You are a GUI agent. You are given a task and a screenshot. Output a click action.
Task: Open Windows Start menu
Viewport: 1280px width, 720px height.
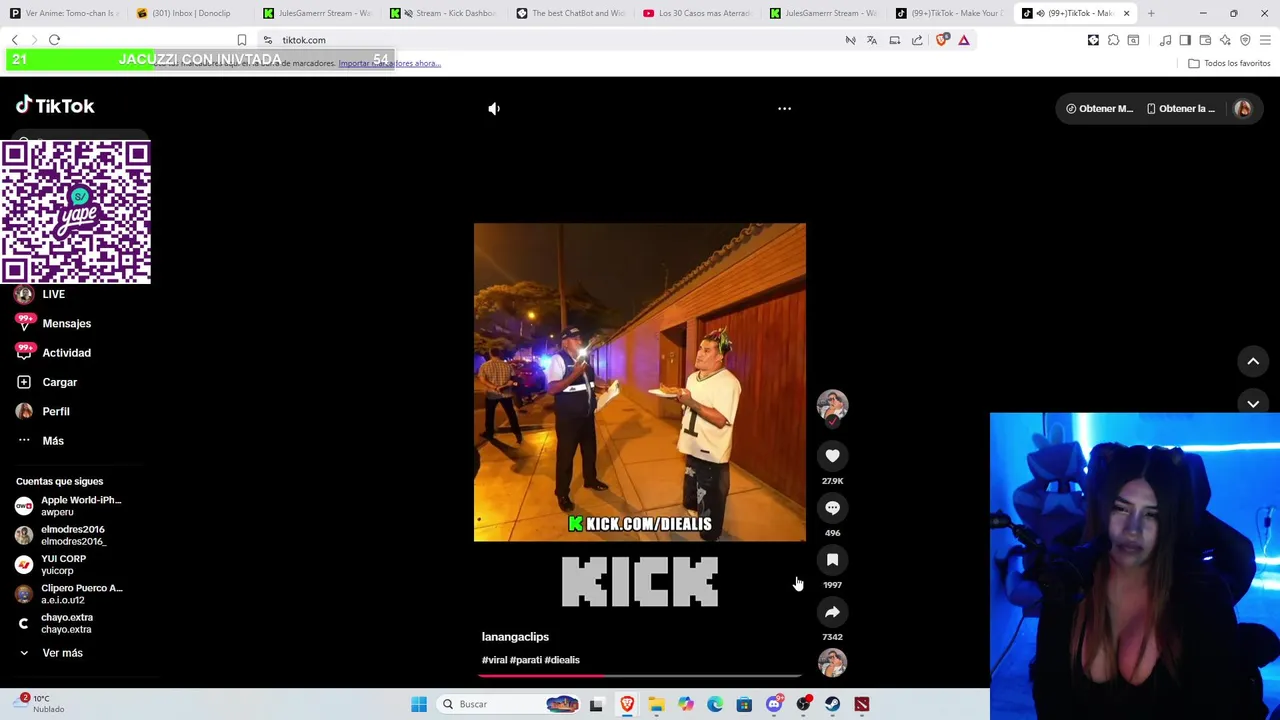click(419, 704)
